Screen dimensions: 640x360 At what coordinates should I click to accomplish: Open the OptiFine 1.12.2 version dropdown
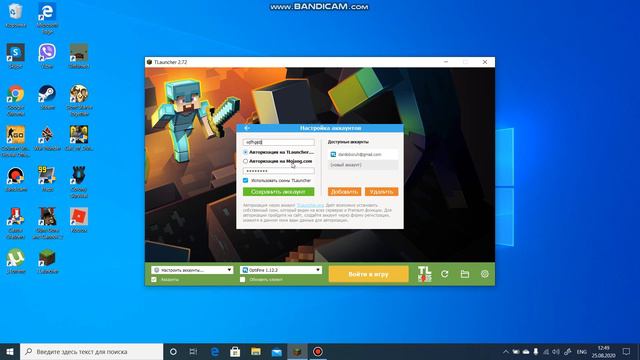point(281,270)
